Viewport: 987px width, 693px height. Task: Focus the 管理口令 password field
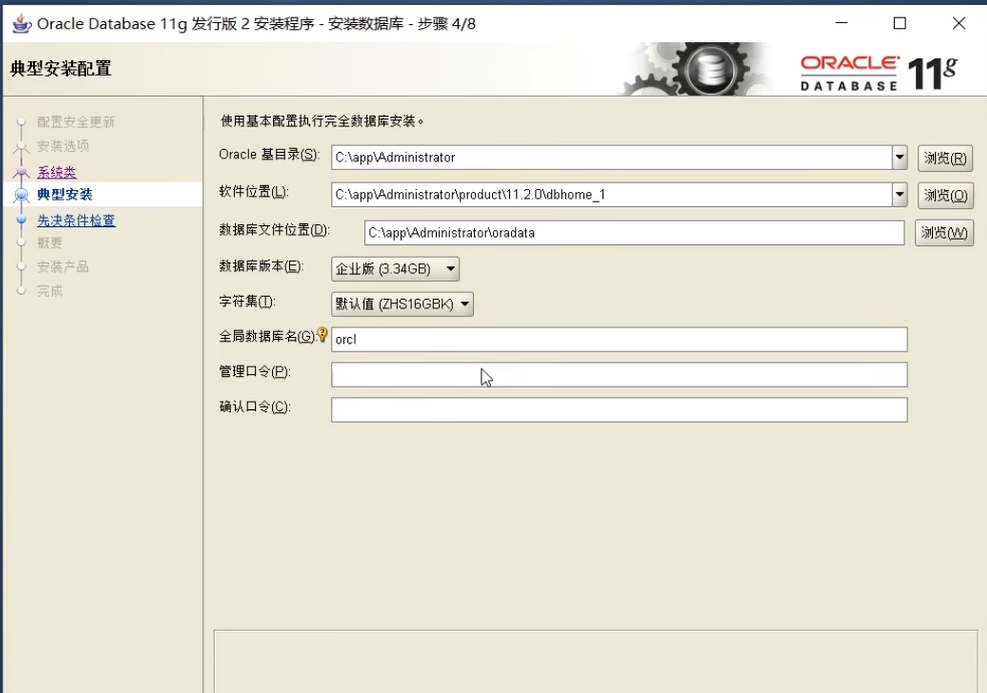[x=619, y=375]
